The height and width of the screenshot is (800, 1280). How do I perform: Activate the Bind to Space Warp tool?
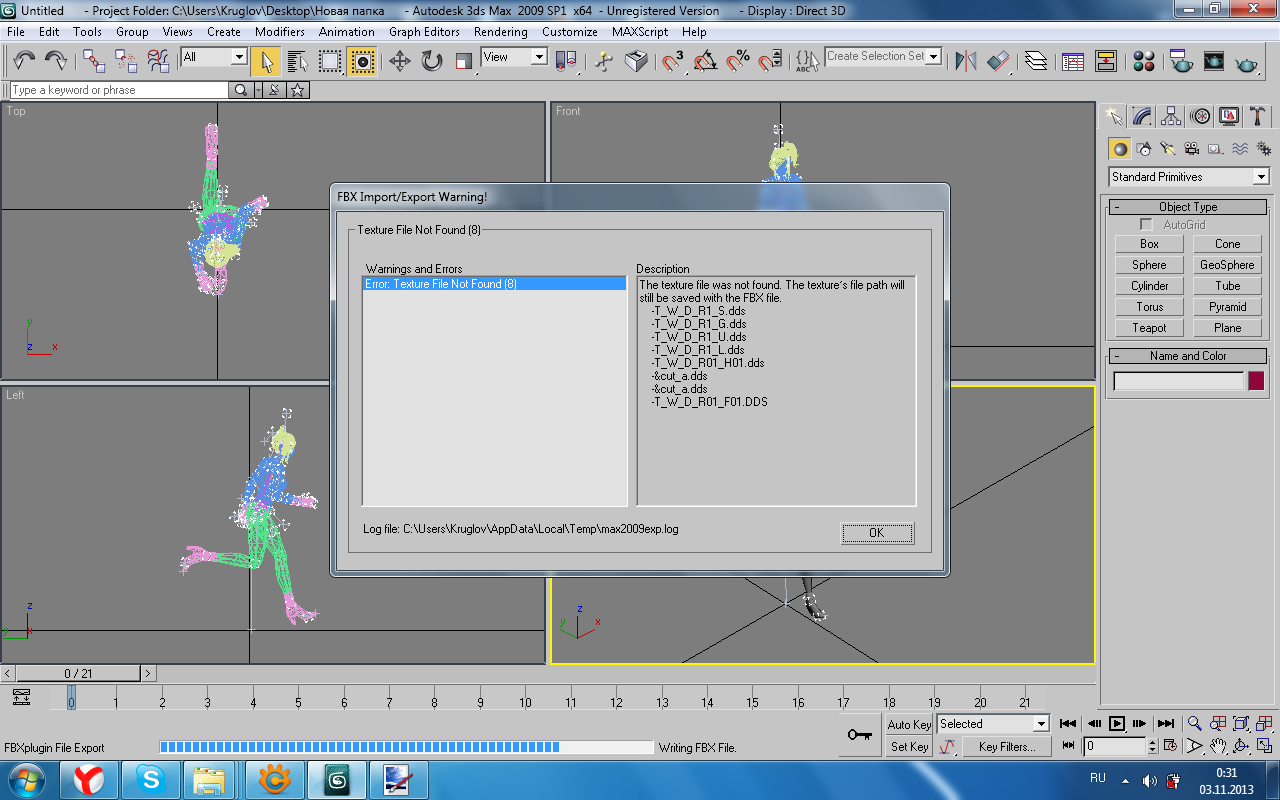click(x=158, y=61)
